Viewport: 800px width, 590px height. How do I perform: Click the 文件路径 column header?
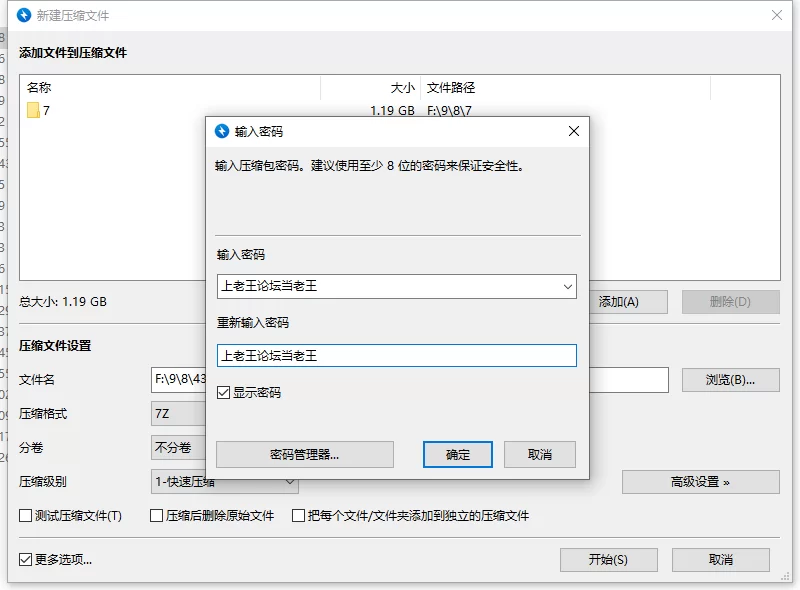coord(565,88)
